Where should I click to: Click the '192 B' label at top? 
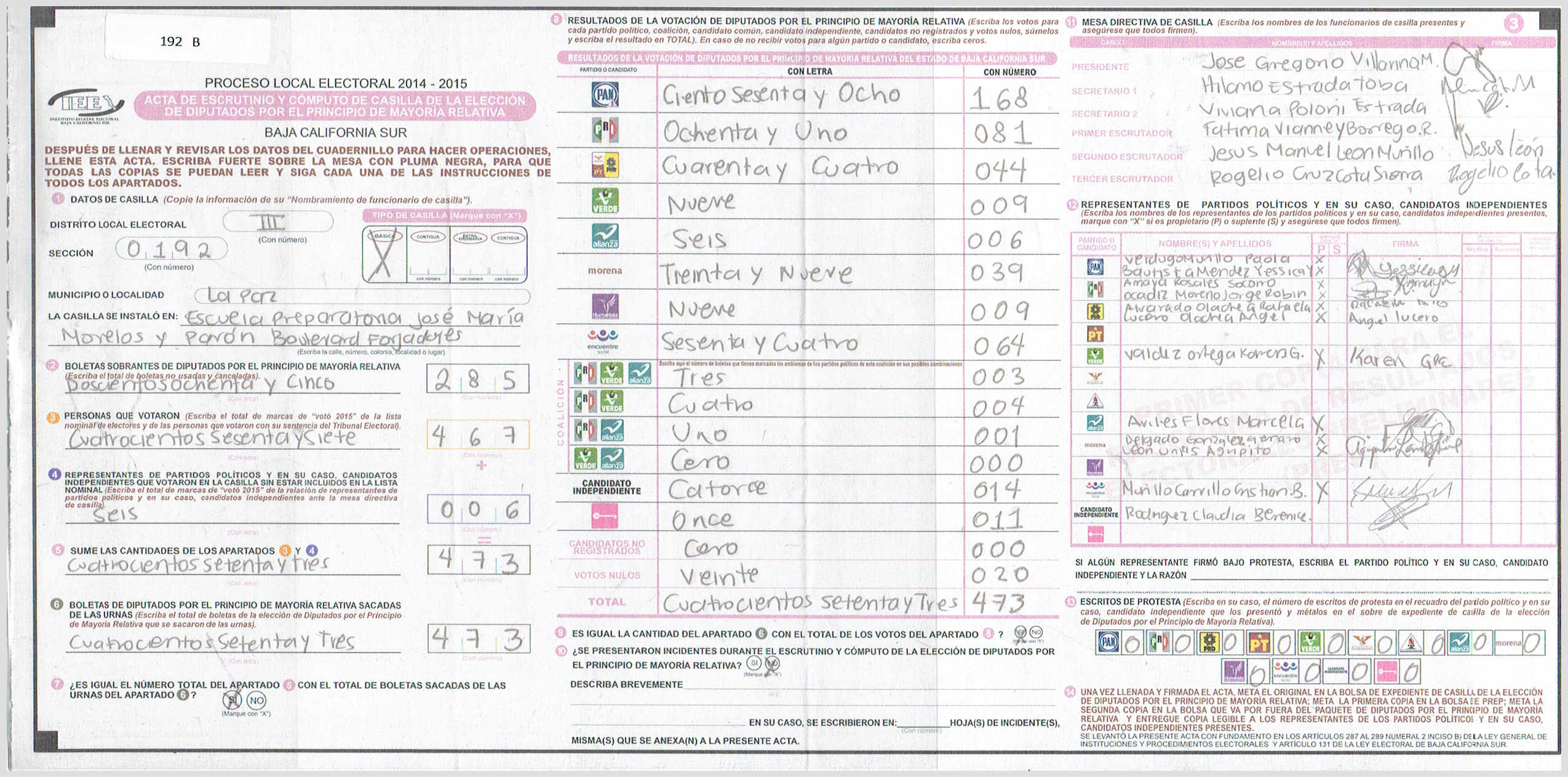[180, 41]
